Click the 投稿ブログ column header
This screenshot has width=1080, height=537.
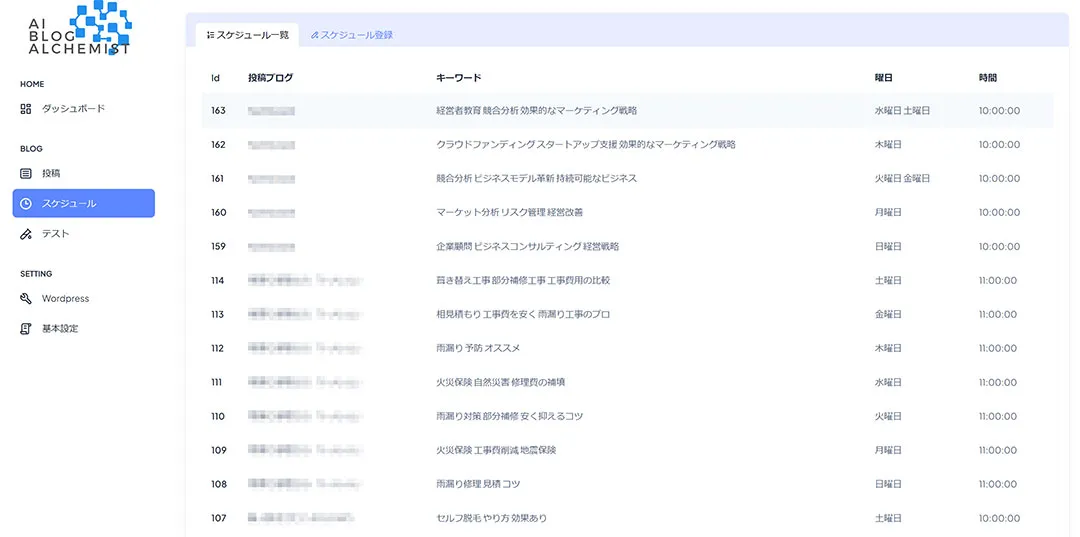point(270,78)
